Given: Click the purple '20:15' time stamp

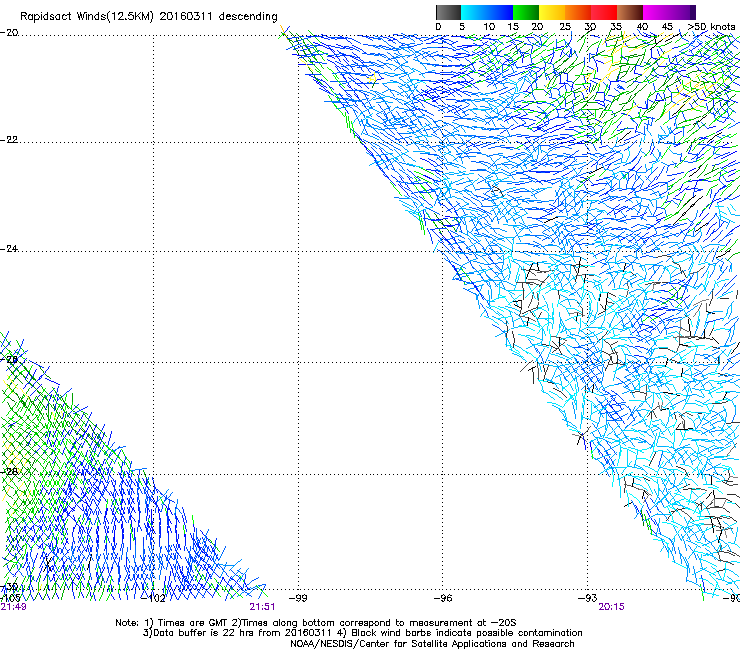Looking at the screenshot, I should pyautogui.click(x=612, y=607).
